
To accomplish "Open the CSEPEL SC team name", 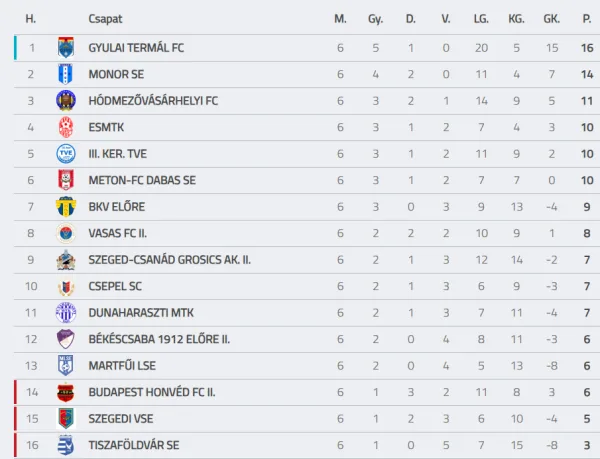I will pos(115,286).
